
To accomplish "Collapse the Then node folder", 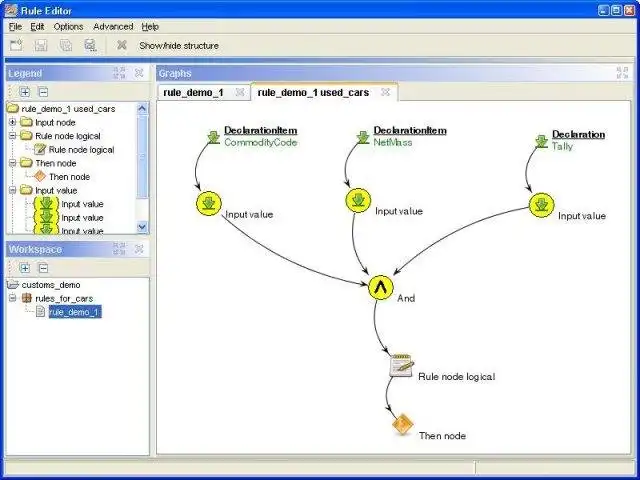I will [13, 163].
